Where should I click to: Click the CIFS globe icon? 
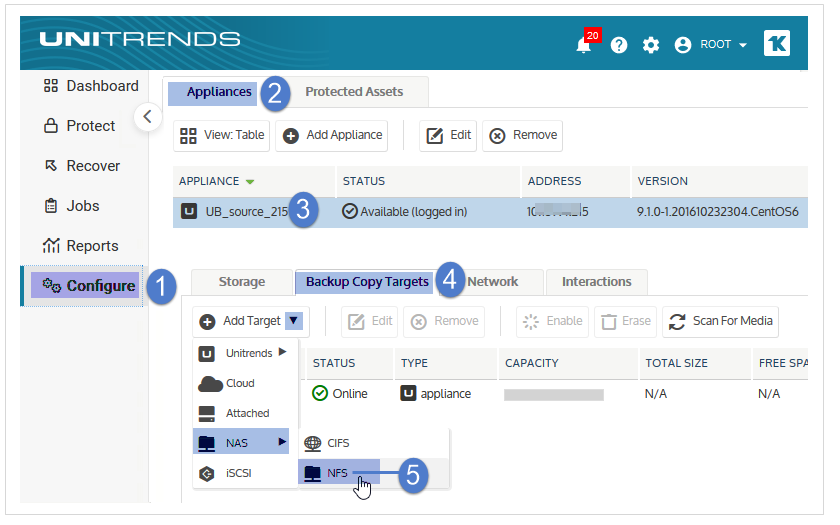[x=313, y=444]
